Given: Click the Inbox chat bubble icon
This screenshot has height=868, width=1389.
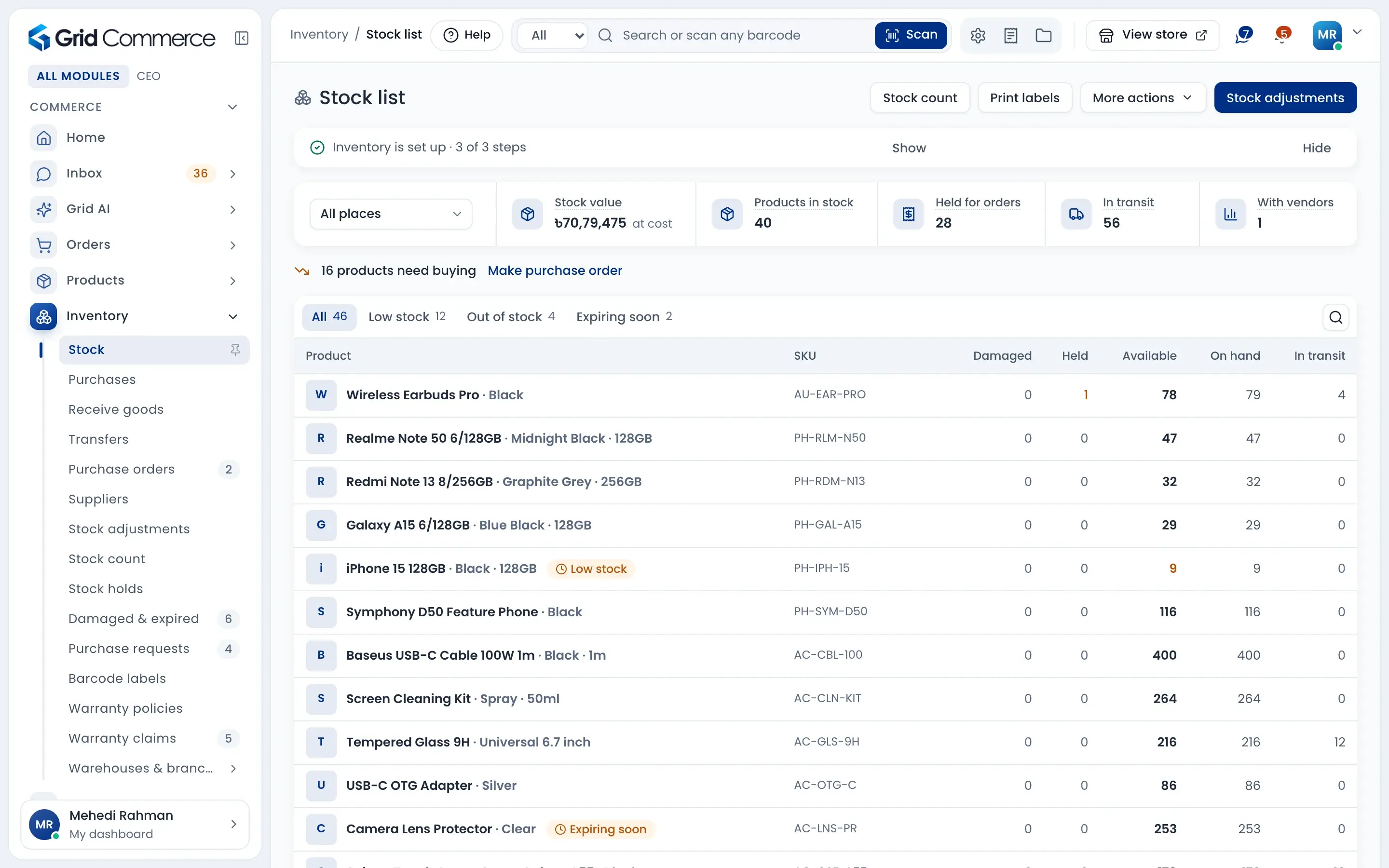Looking at the screenshot, I should (43, 174).
